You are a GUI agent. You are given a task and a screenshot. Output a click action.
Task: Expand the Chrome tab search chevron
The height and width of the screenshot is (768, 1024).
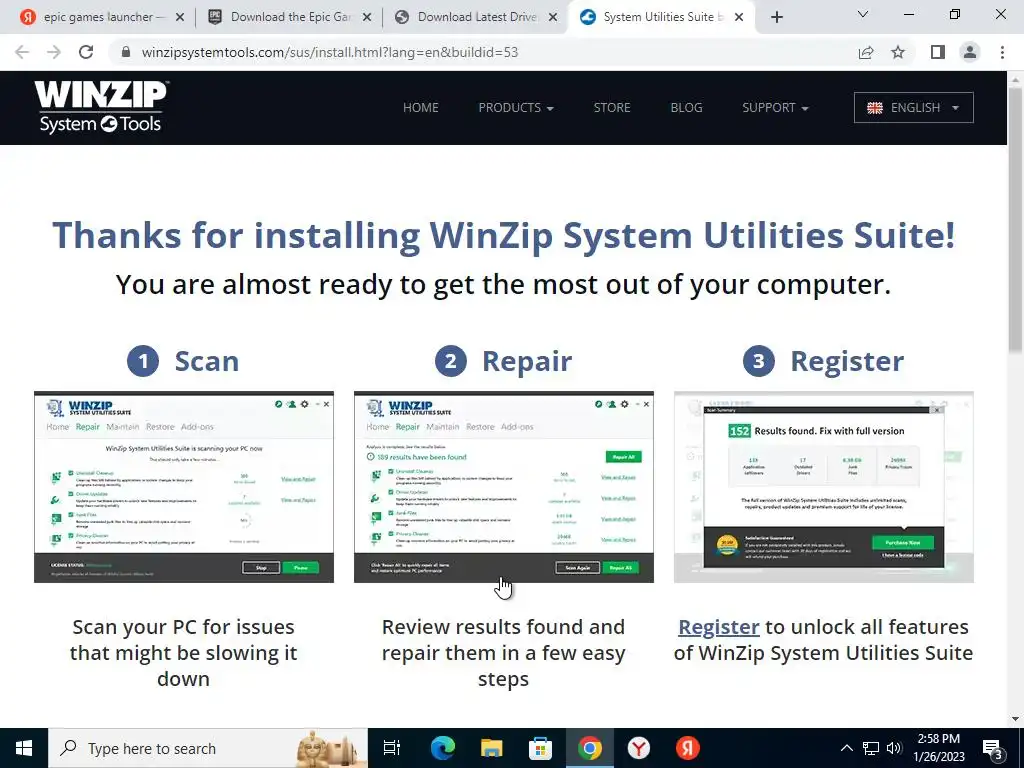pyautogui.click(x=862, y=14)
